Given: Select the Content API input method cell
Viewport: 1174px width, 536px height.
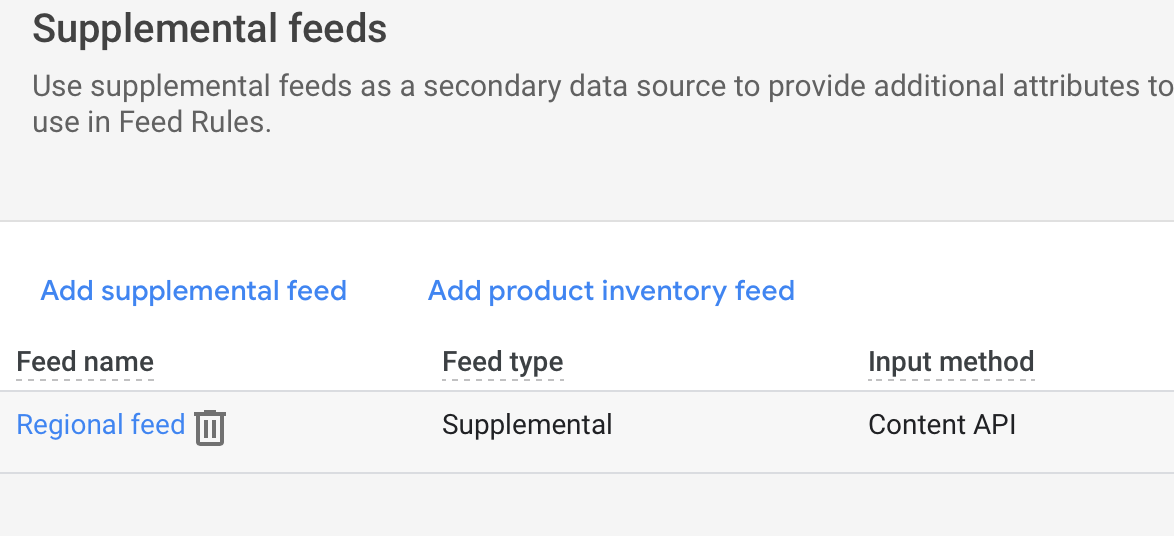Looking at the screenshot, I should pyautogui.click(x=942, y=424).
